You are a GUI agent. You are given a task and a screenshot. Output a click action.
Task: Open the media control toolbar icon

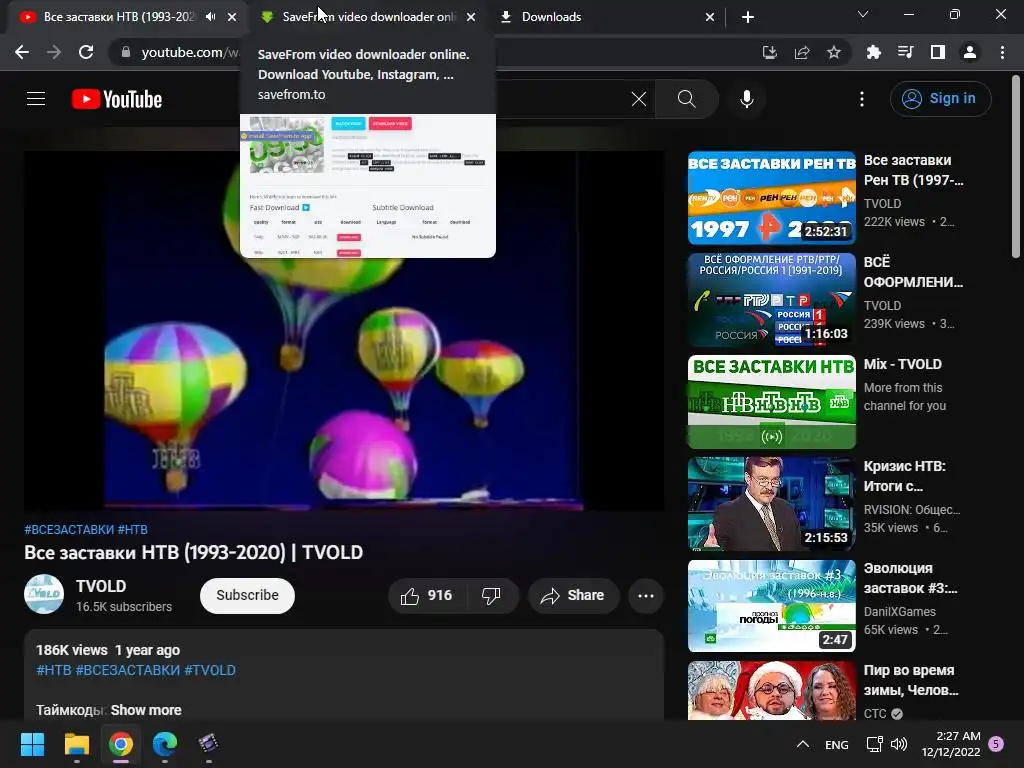(906, 52)
